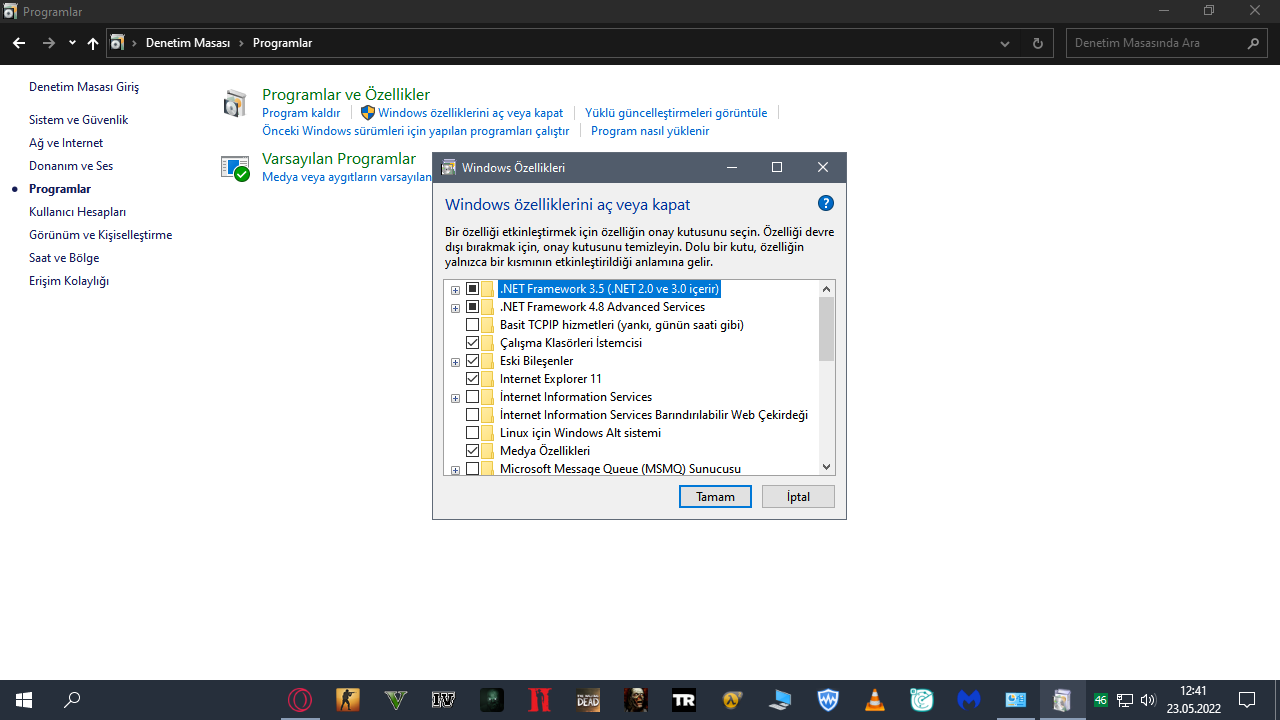Viewport: 1280px width, 720px height.
Task: Open Sistem ve Güvenlik category
Action: click(x=78, y=120)
